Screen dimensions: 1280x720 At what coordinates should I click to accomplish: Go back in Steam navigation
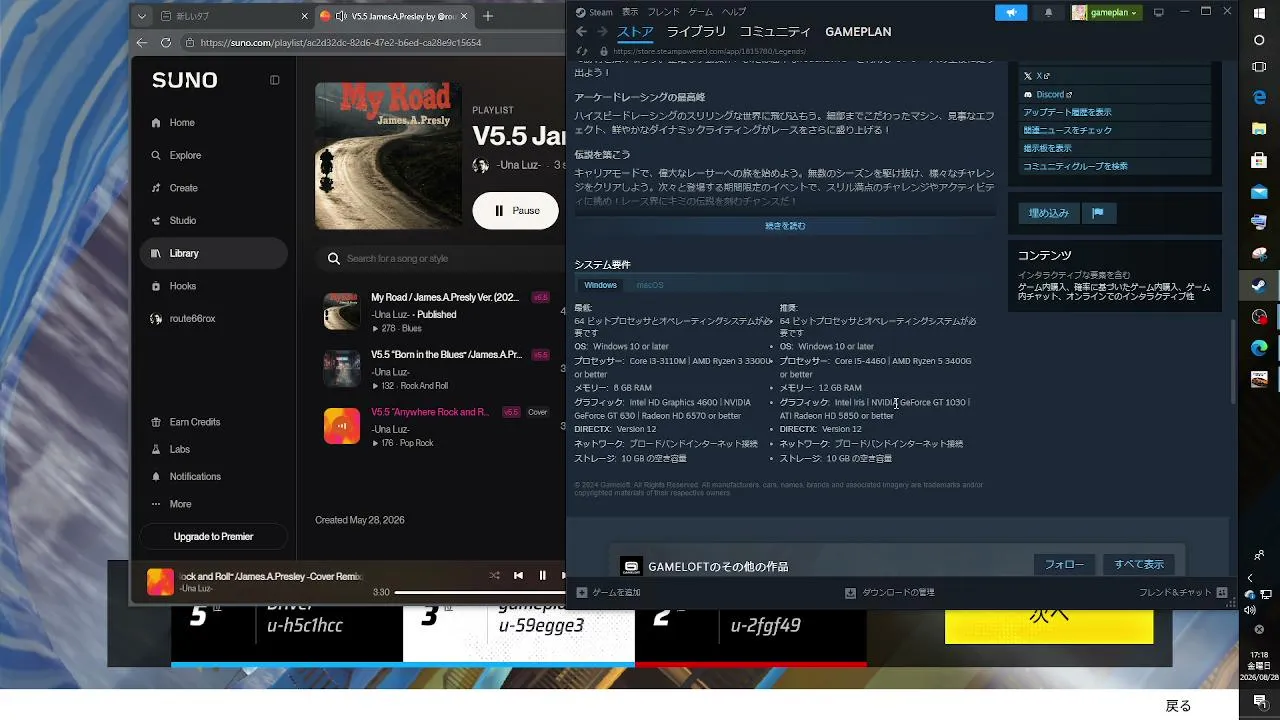click(582, 32)
